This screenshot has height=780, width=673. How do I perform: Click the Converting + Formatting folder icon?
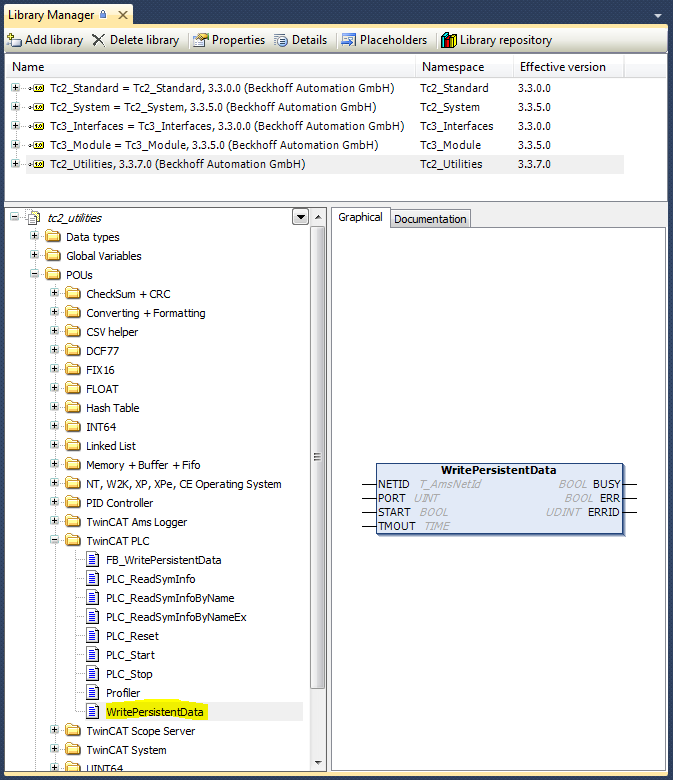click(73, 312)
